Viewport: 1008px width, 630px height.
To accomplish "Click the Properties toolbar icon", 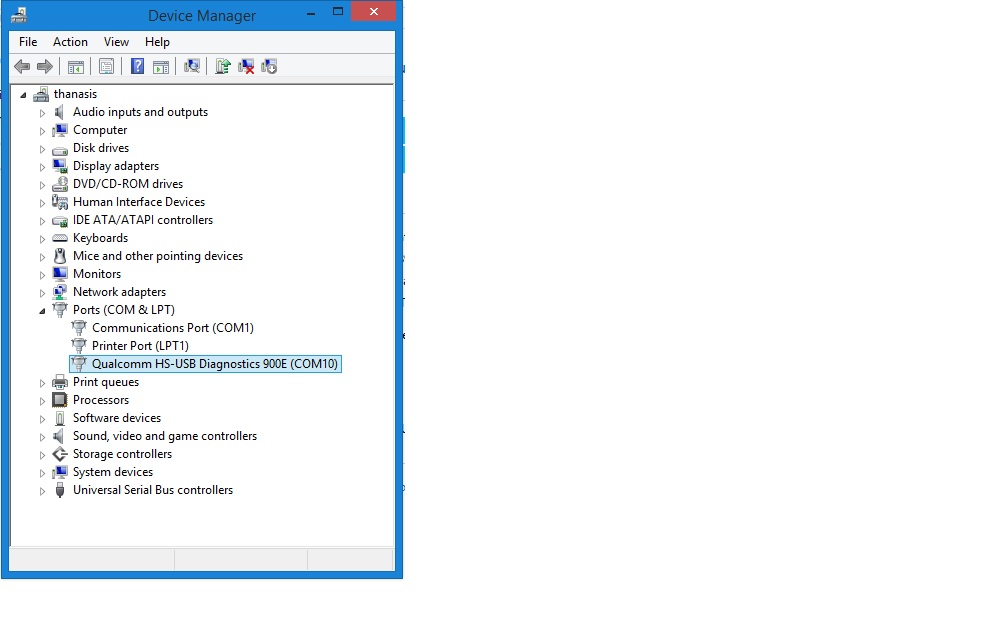I will pos(106,67).
